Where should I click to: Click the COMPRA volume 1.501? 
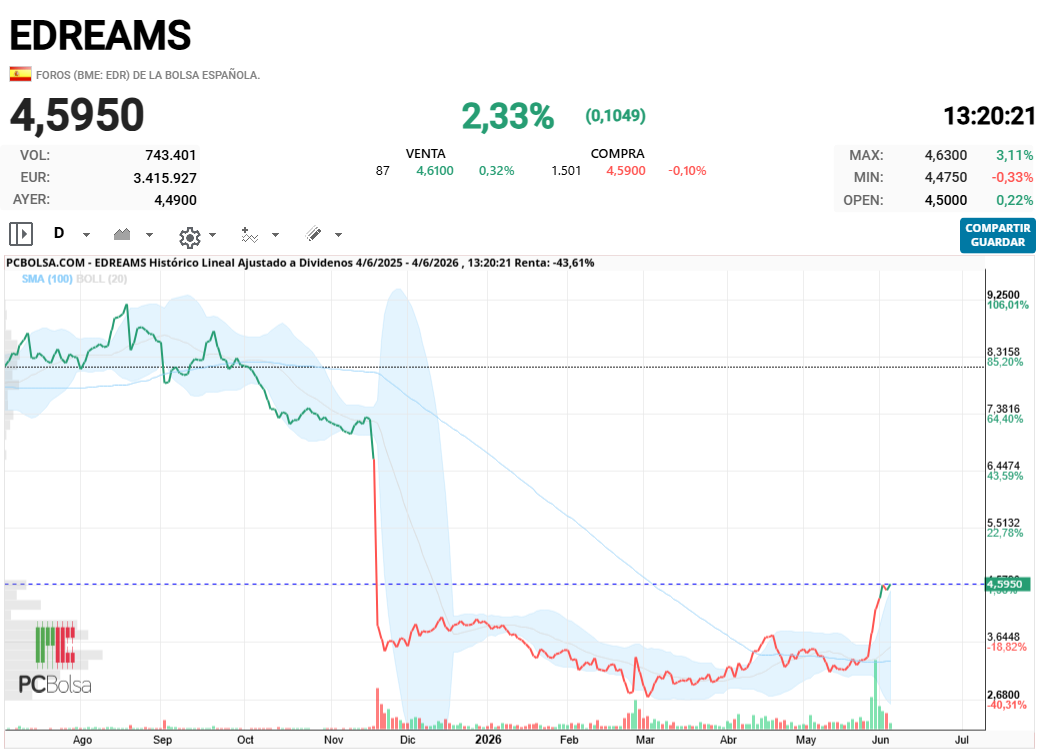point(566,171)
